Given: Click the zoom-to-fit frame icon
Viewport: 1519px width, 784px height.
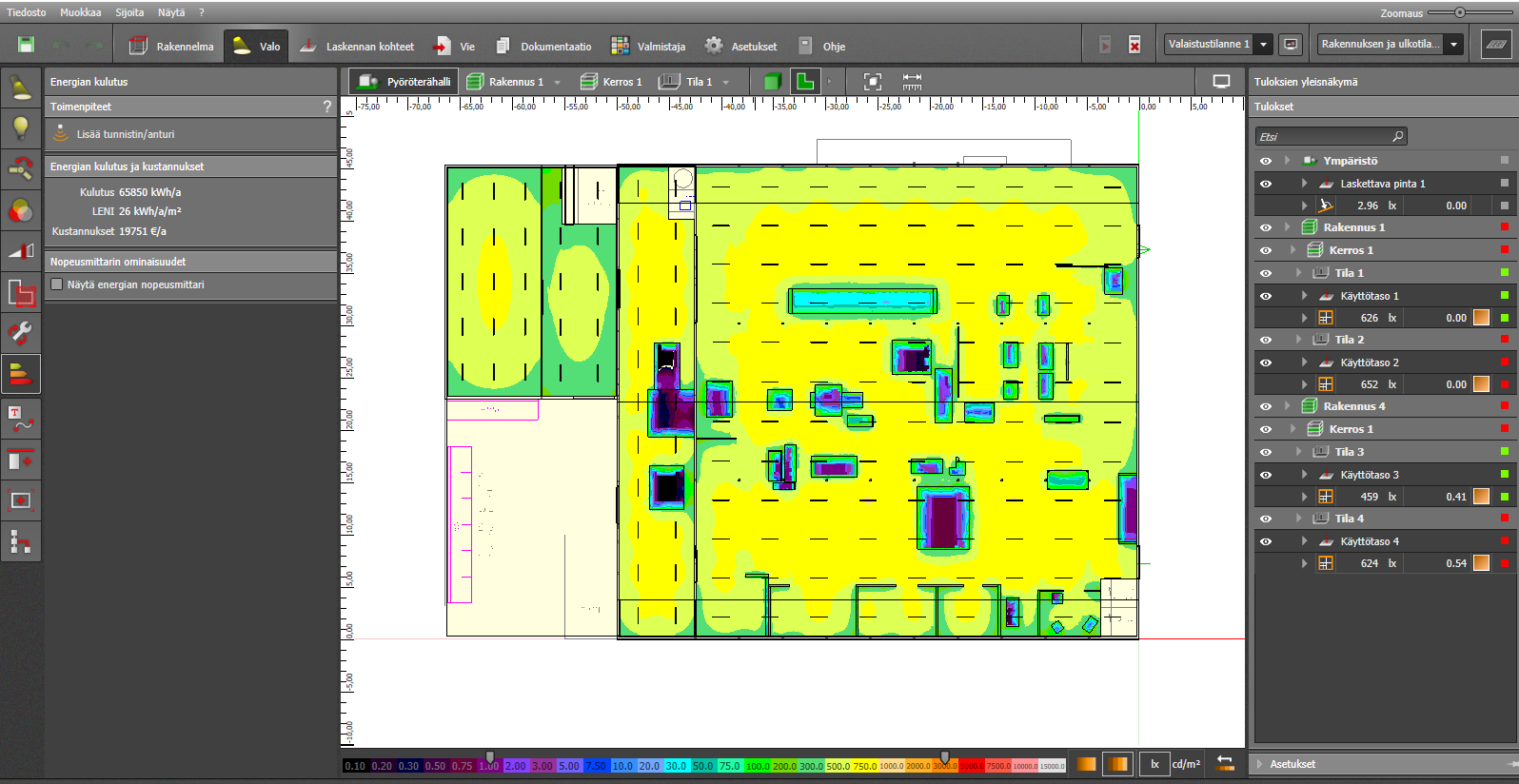Looking at the screenshot, I should 872,82.
